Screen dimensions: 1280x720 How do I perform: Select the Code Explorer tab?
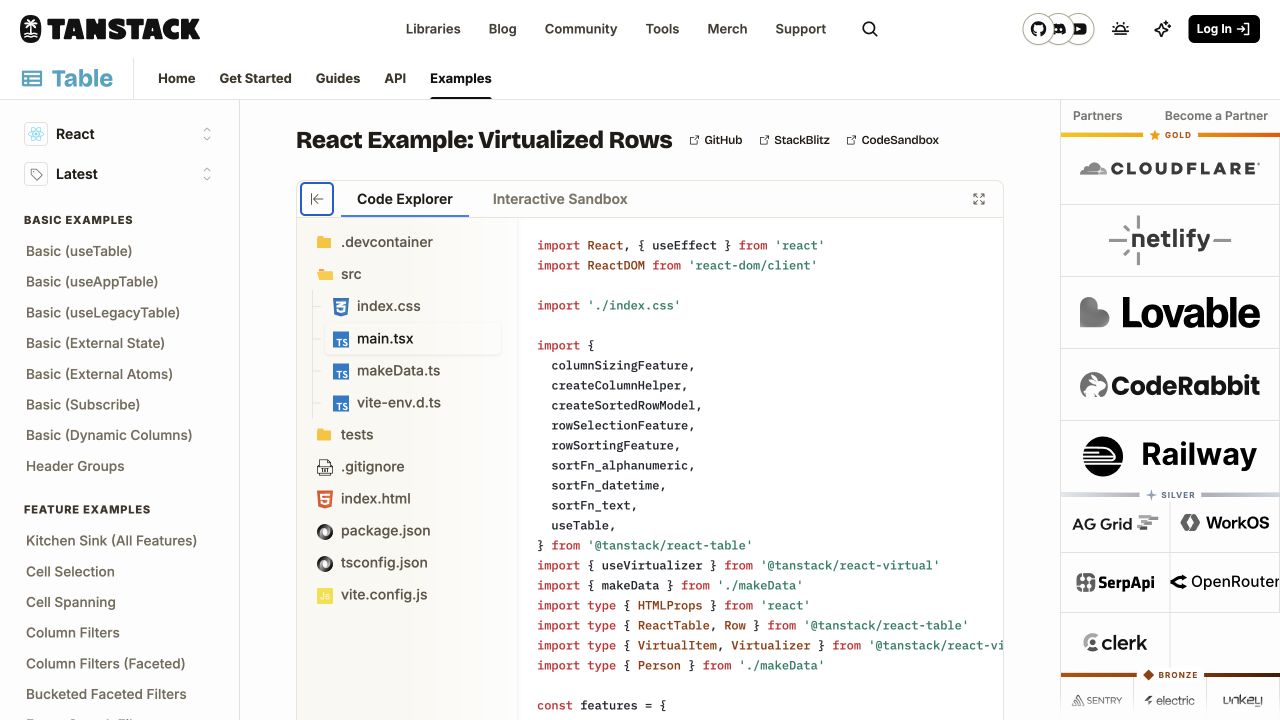pos(405,199)
